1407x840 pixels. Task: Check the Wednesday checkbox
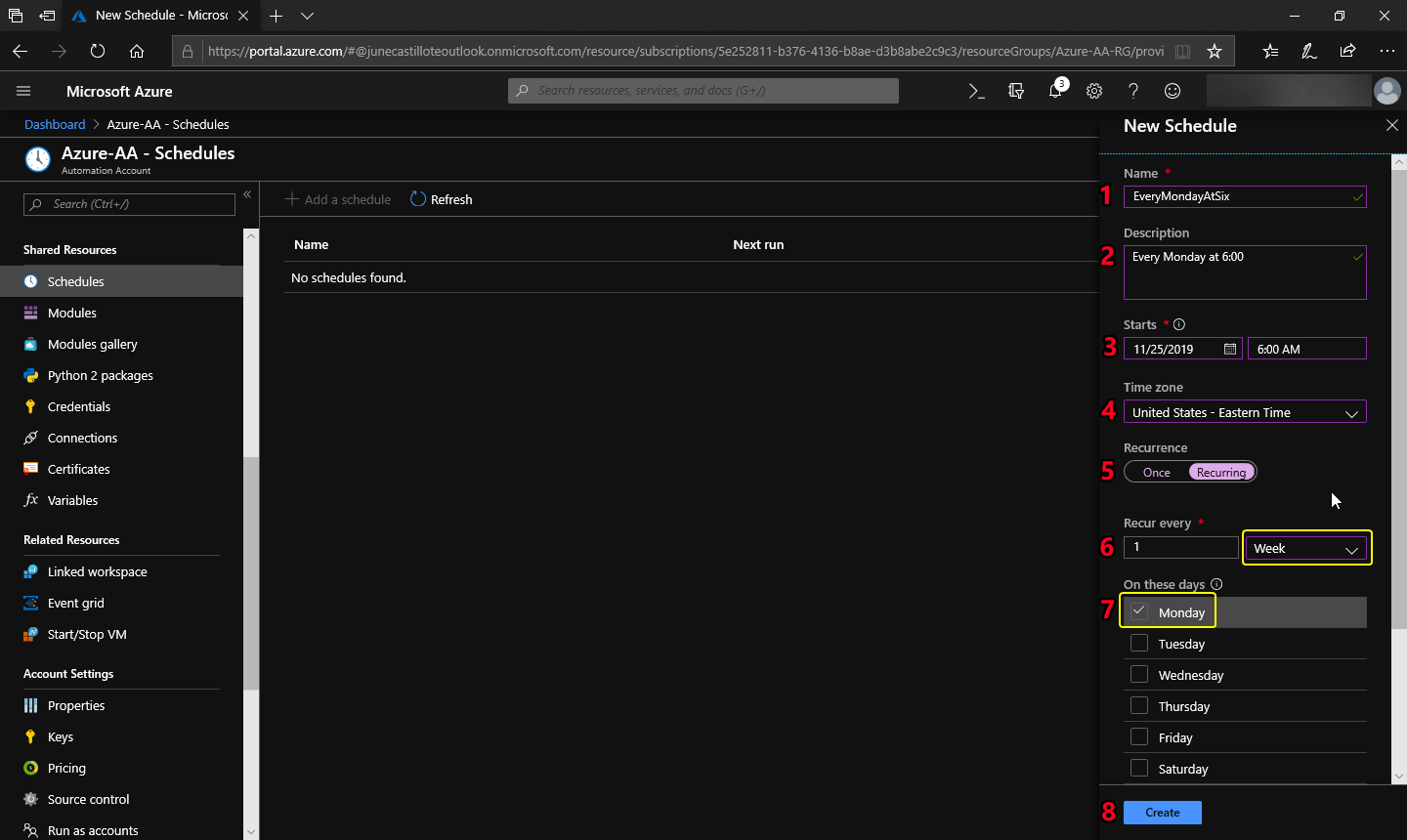pos(1139,674)
